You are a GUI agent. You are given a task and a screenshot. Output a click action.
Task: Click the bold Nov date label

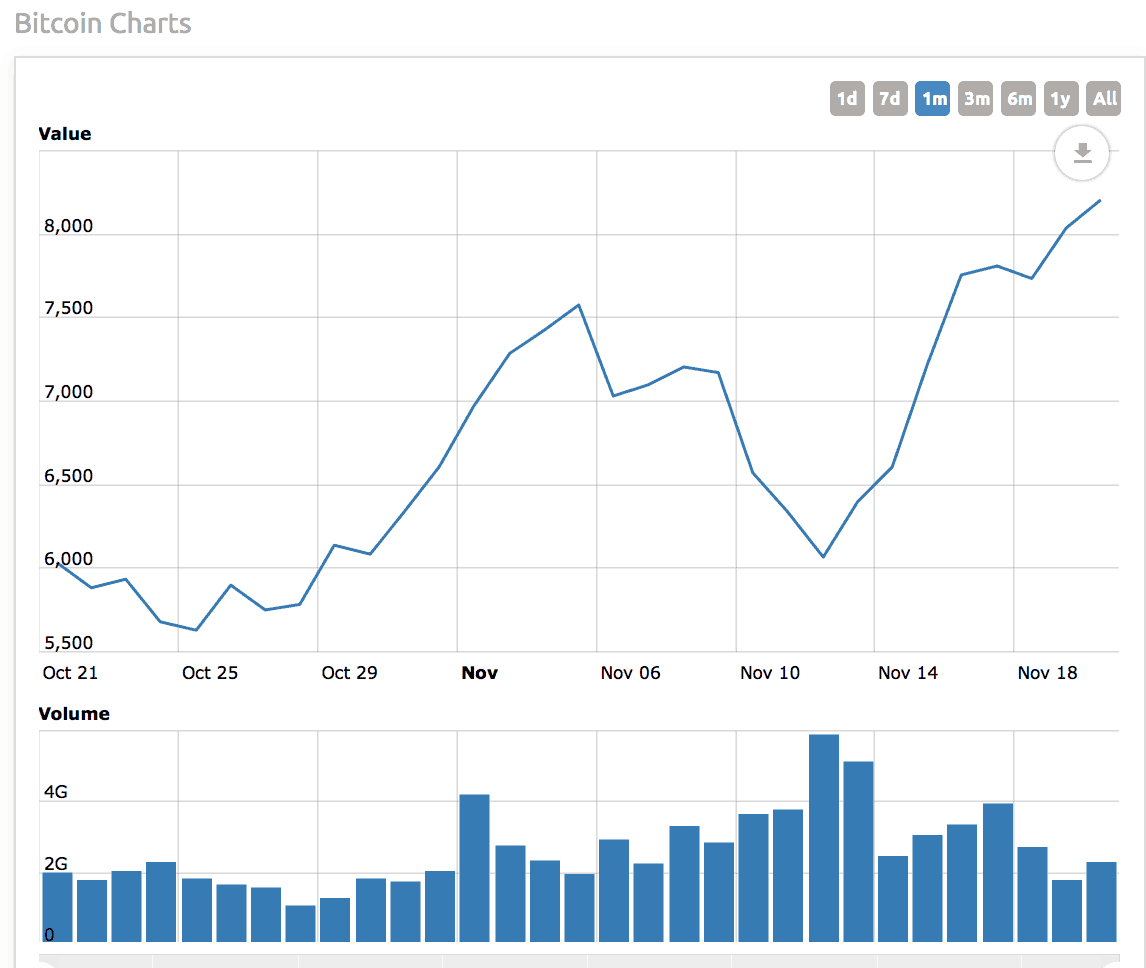pyautogui.click(x=479, y=673)
